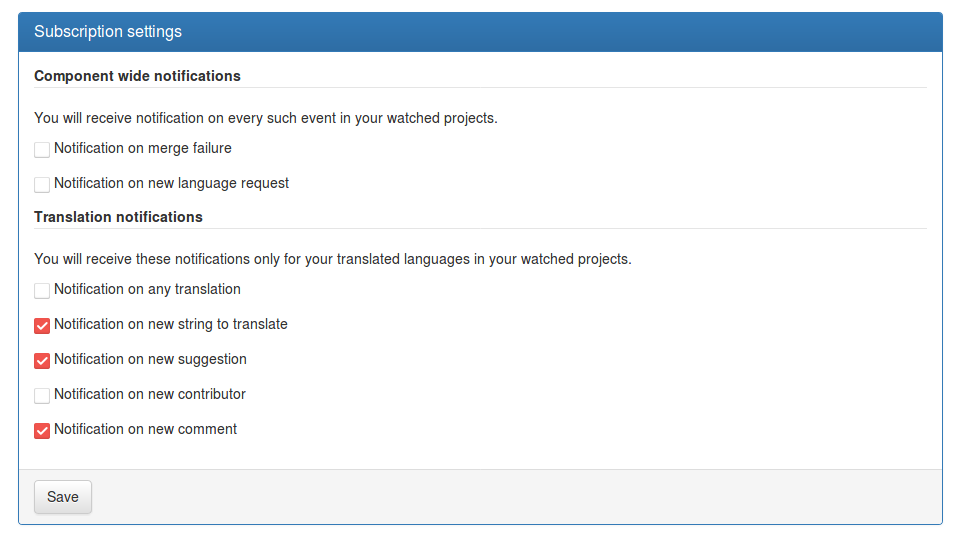The image size is (955, 546).
Task: Click the 'Notification on merge failure' label text
Action: point(143,148)
